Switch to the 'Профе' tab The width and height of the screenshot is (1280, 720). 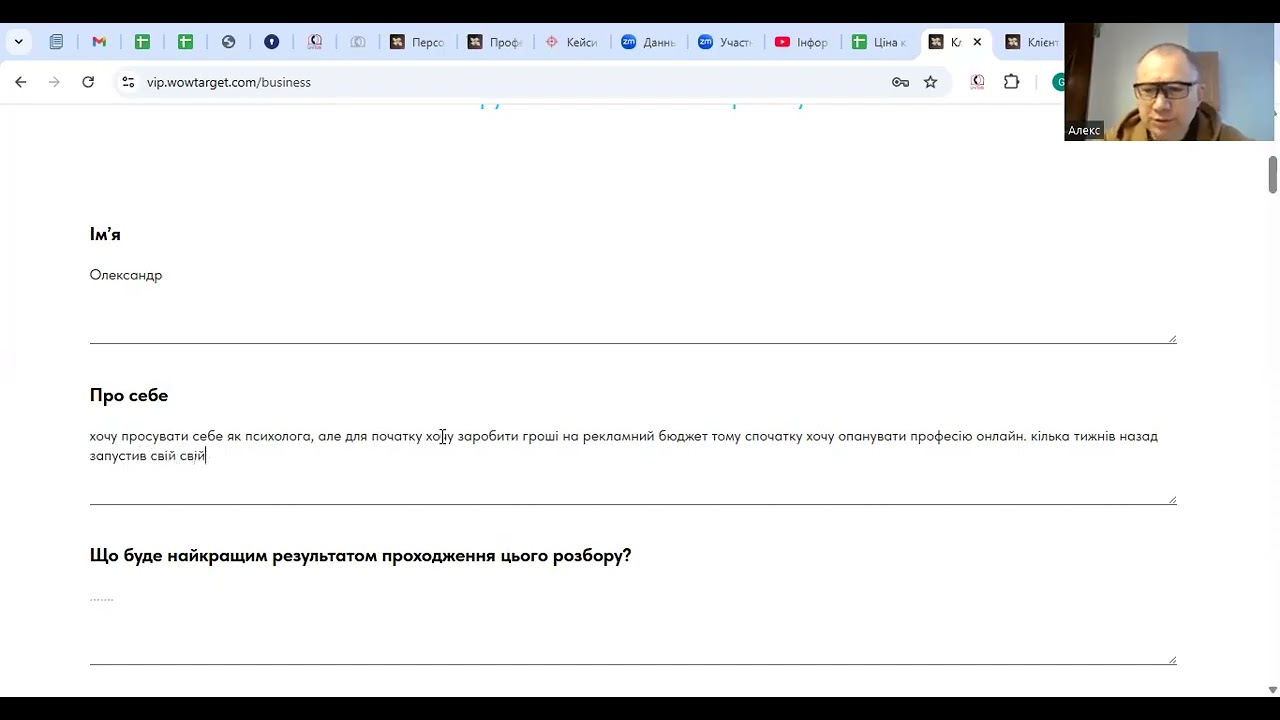click(x=495, y=42)
